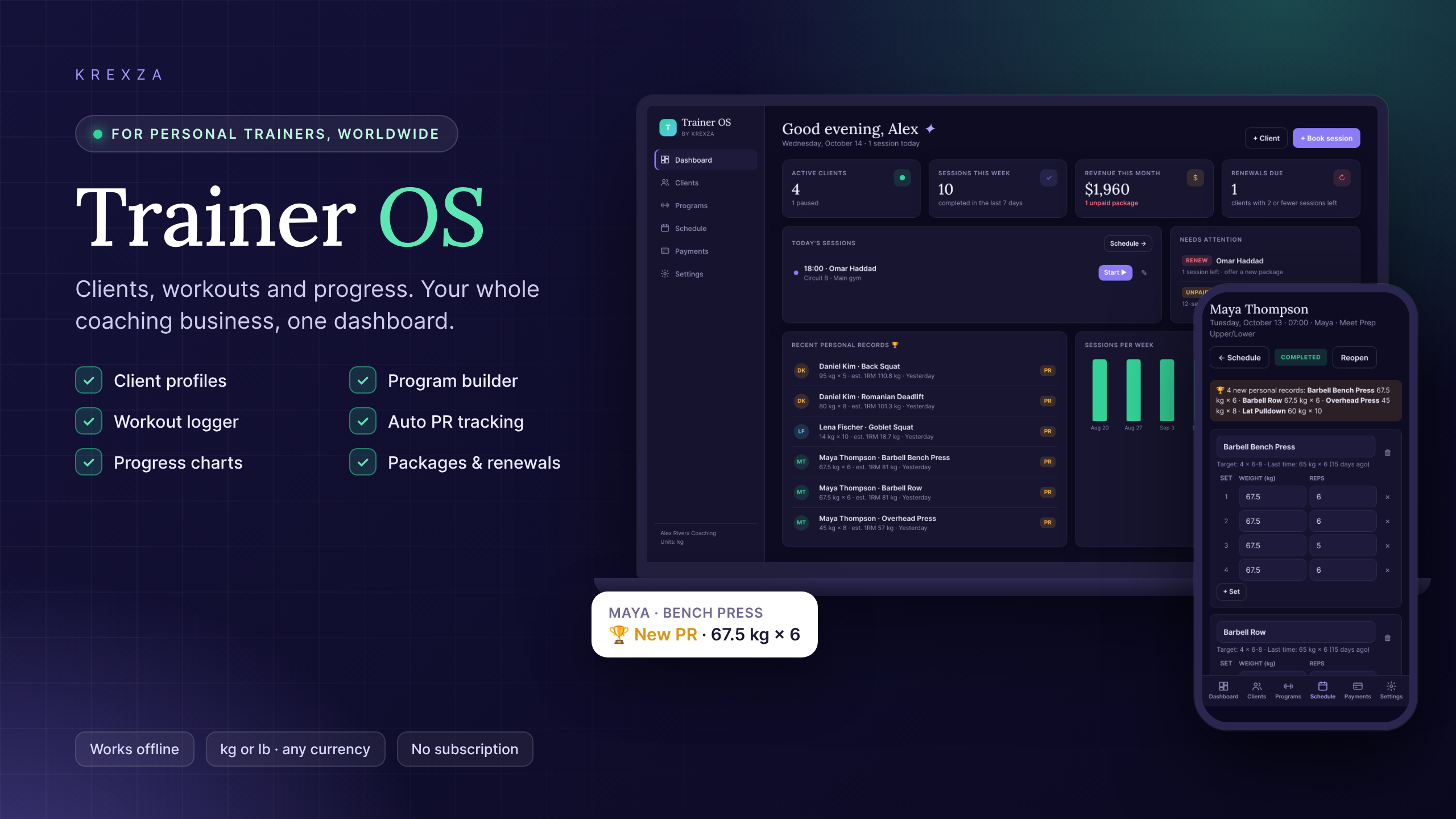Click the Works offline pill
Viewport: 1456px width, 819px height.
tap(135, 749)
